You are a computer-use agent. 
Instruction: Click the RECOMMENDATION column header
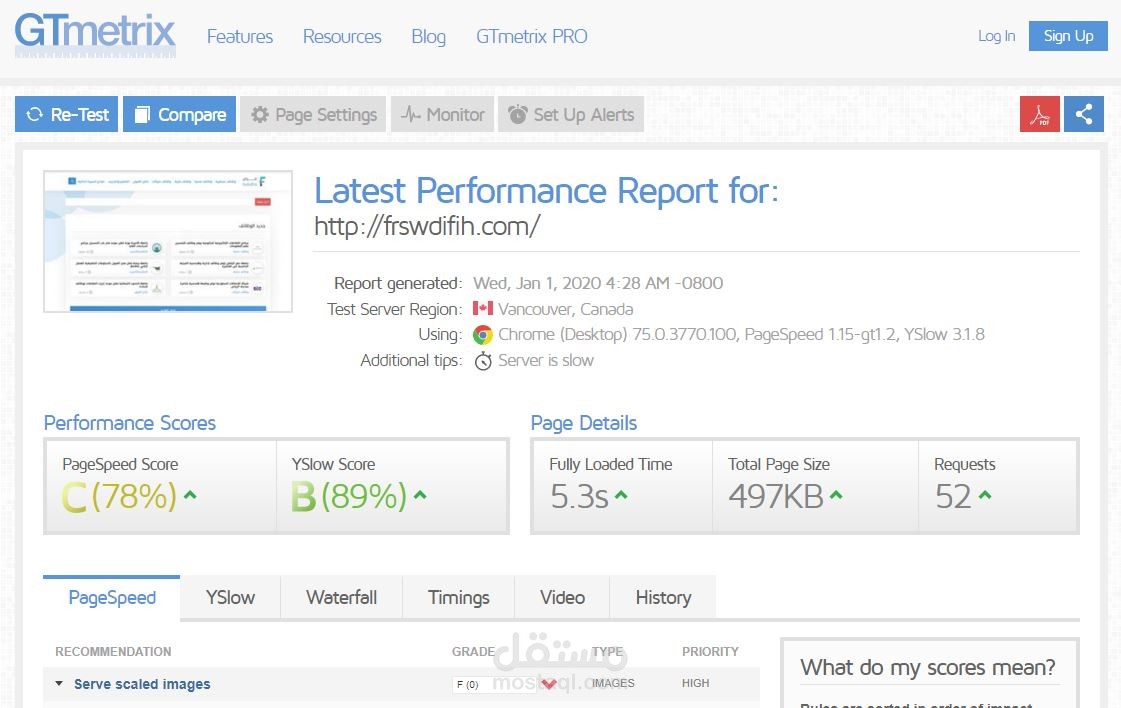click(x=113, y=652)
